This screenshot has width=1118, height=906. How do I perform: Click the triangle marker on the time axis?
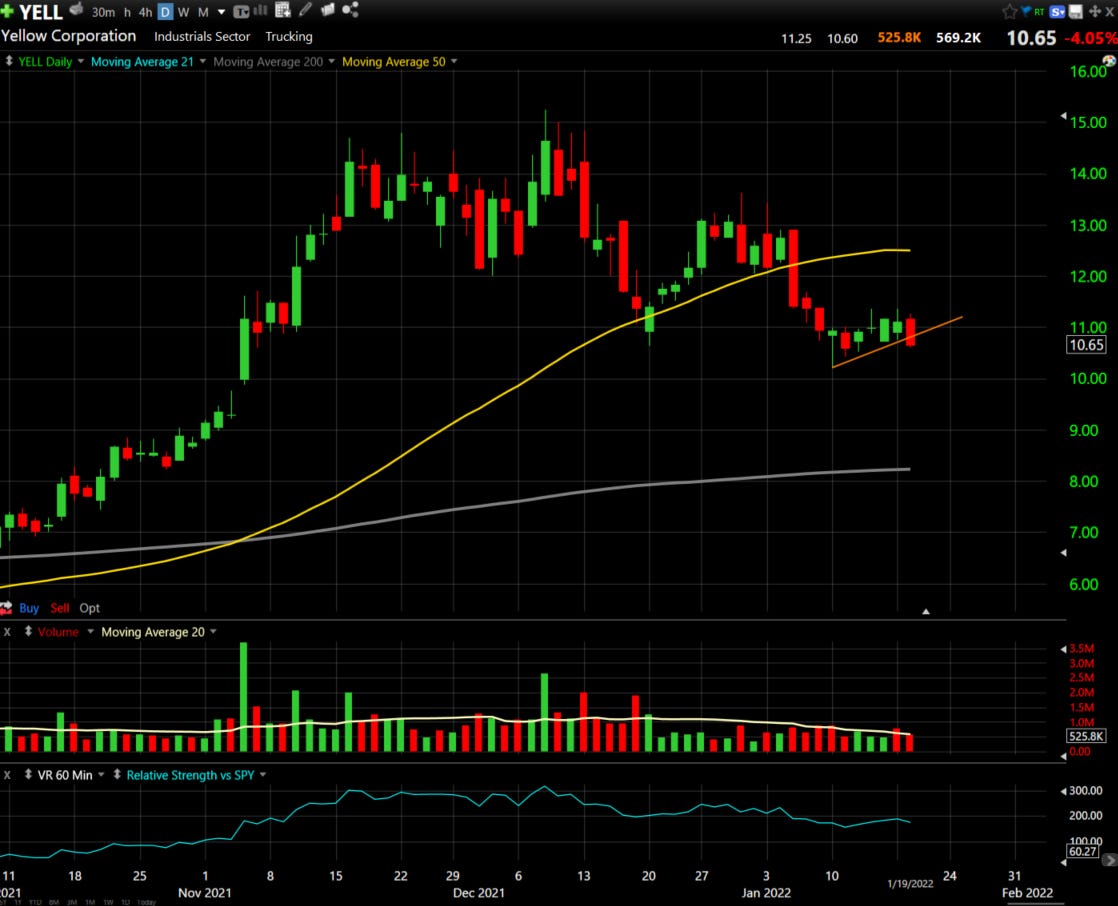point(925,612)
